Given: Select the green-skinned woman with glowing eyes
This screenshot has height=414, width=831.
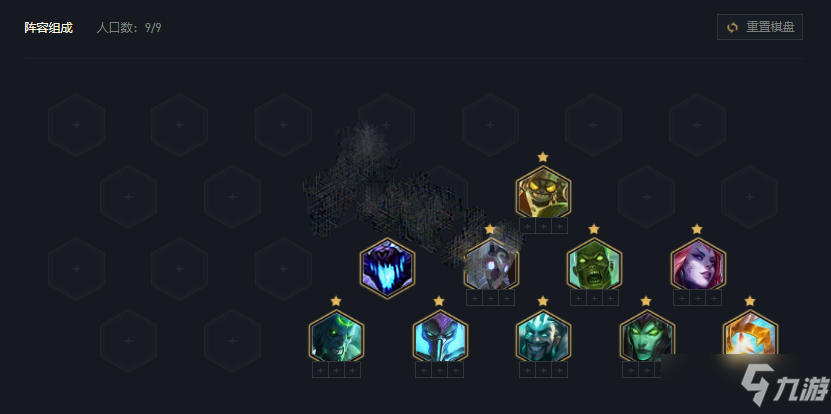Looking at the screenshot, I should click(x=647, y=336).
